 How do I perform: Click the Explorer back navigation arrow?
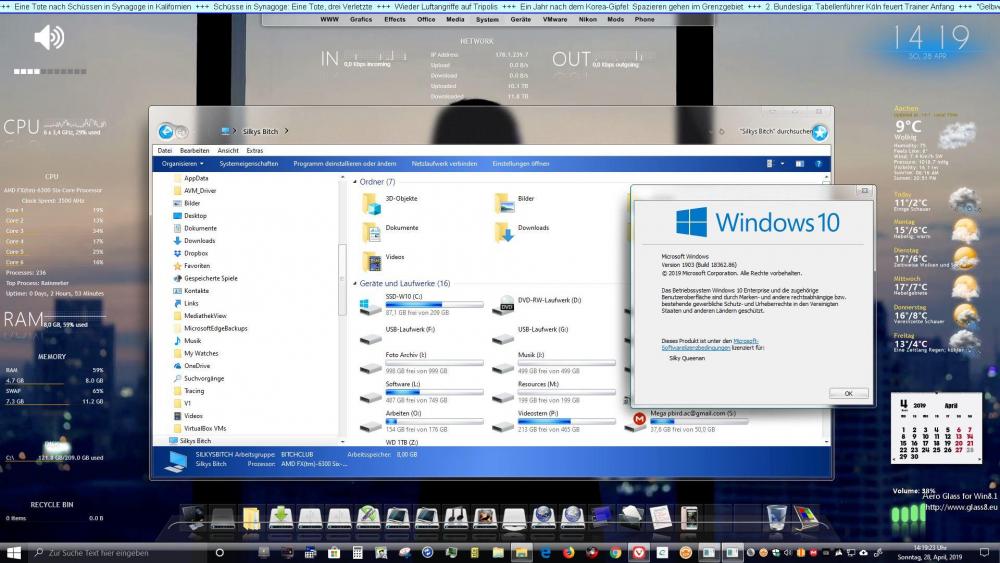coord(166,131)
